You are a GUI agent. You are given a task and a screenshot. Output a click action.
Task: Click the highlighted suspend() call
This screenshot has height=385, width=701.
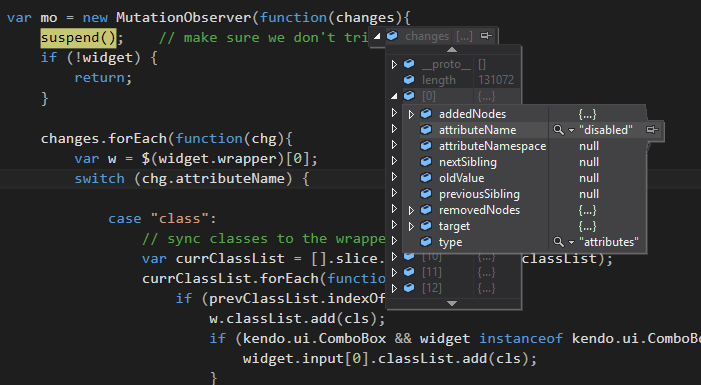[x=78, y=38]
